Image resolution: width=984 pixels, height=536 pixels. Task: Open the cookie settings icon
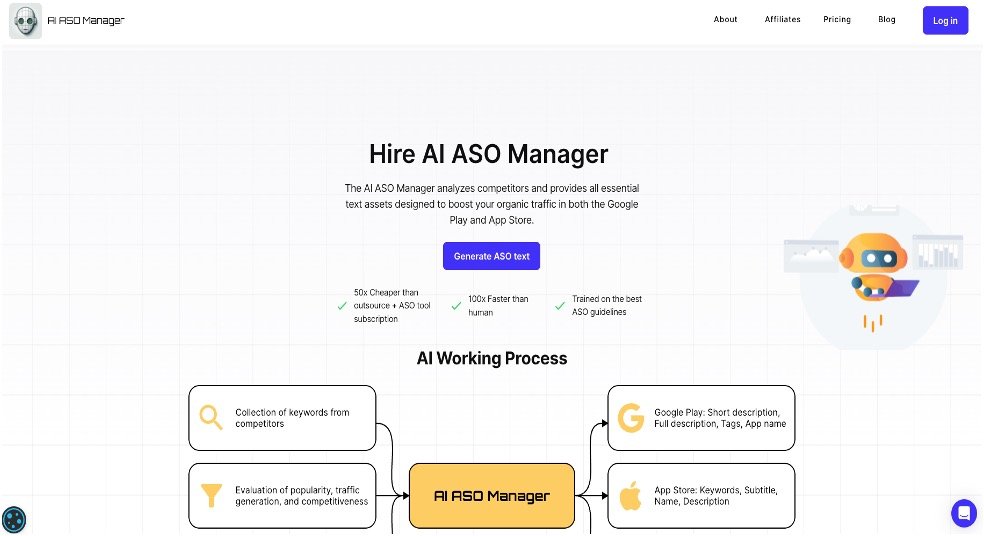point(14,520)
